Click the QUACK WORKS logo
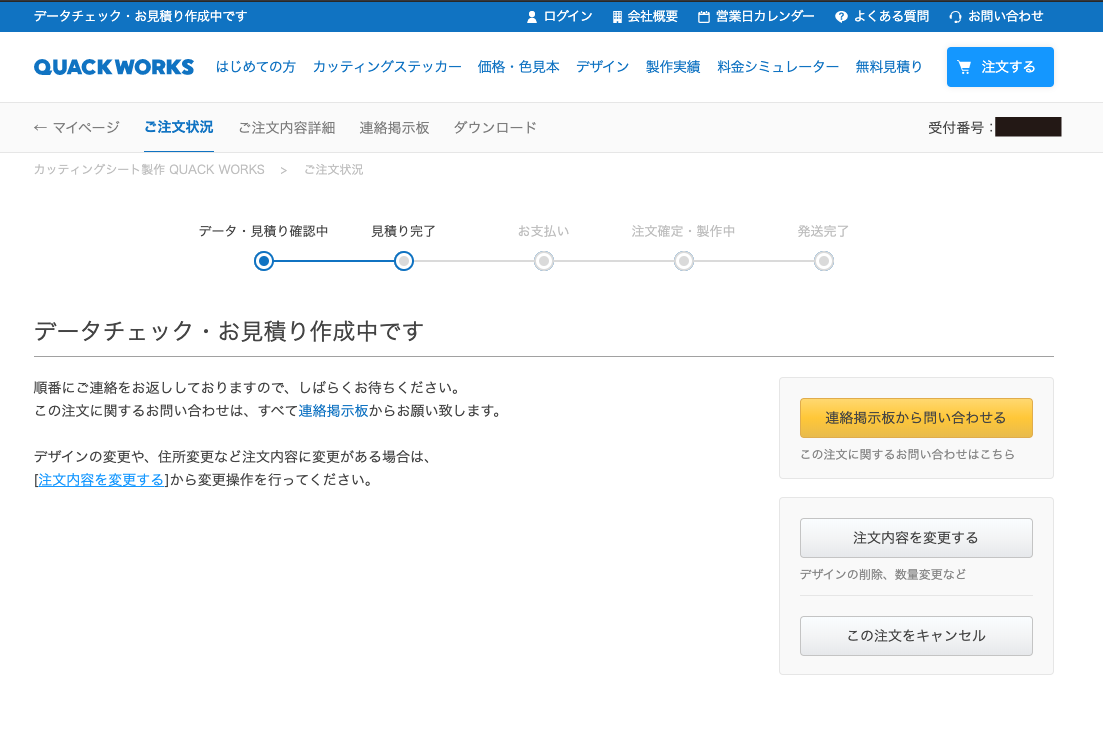1103x734 pixels. pyautogui.click(x=114, y=67)
